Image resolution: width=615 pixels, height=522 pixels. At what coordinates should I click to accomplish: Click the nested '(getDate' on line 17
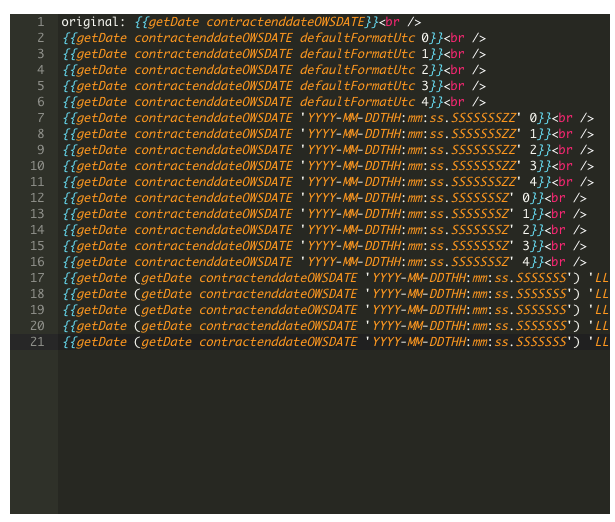[x=163, y=278]
